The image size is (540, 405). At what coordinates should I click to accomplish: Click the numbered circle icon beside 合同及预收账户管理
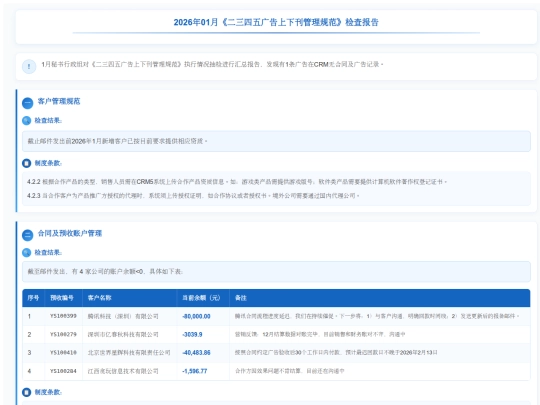tap(28, 235)
